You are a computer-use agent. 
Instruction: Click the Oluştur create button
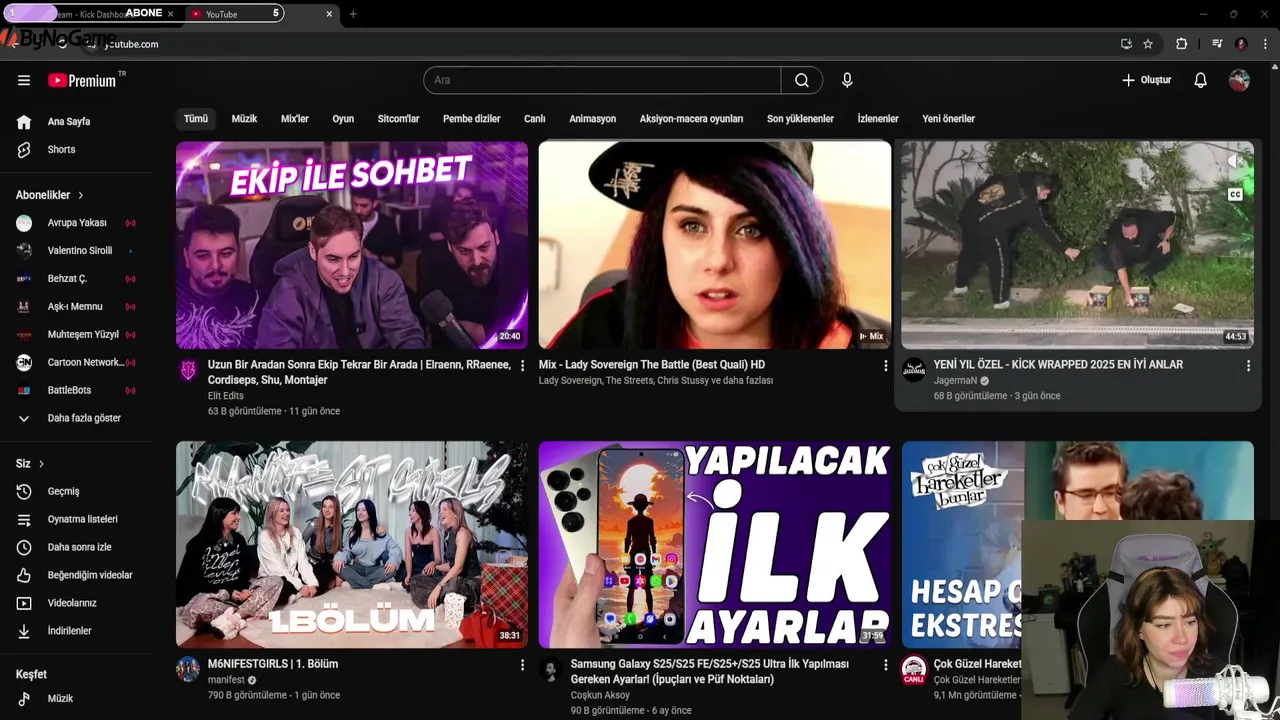tap(1146, 80)
